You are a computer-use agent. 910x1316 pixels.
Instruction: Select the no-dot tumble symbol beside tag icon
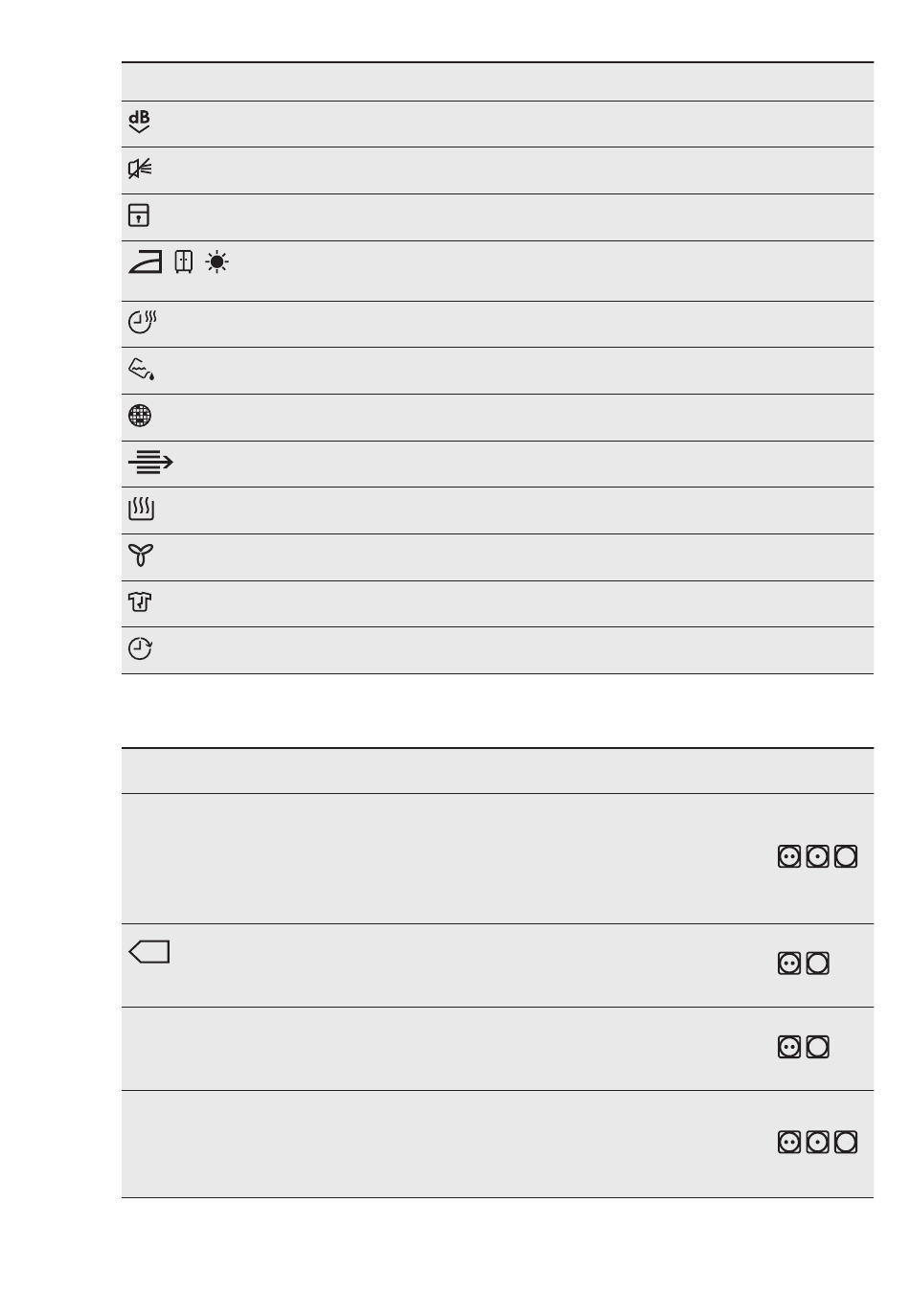(x=818, y=964)
